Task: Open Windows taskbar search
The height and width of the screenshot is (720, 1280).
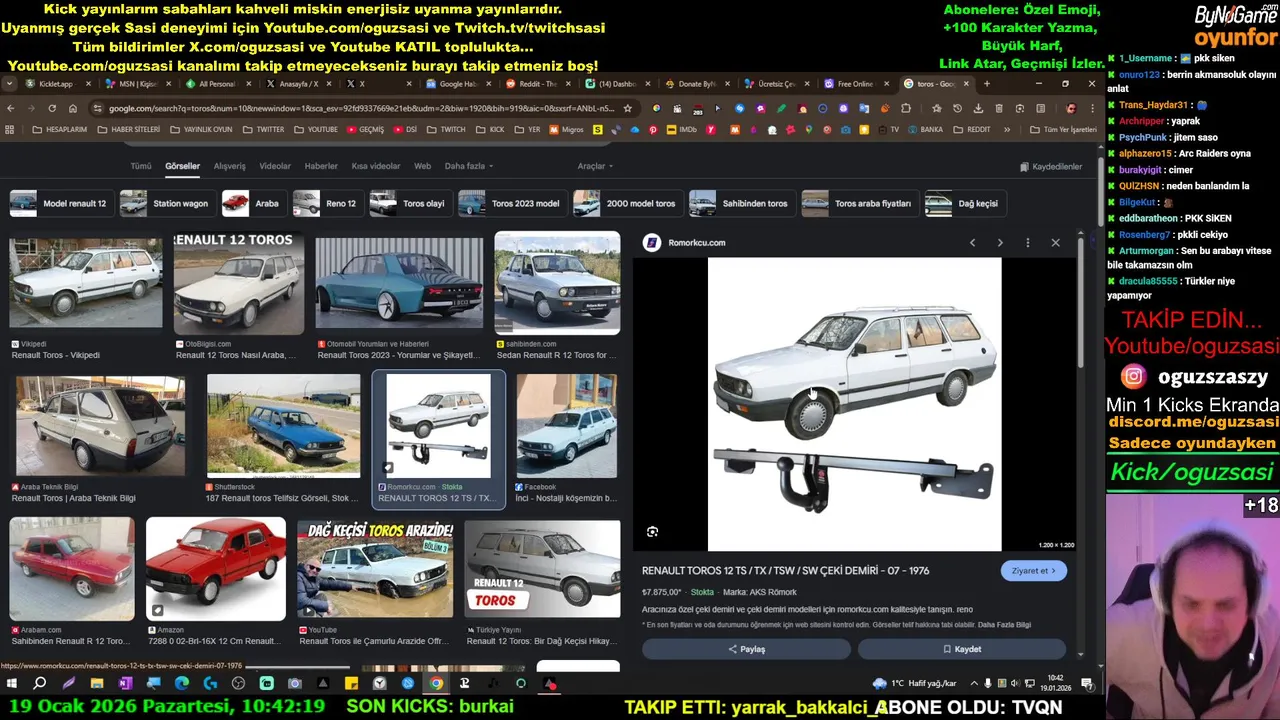Action: tap(40, 684)
